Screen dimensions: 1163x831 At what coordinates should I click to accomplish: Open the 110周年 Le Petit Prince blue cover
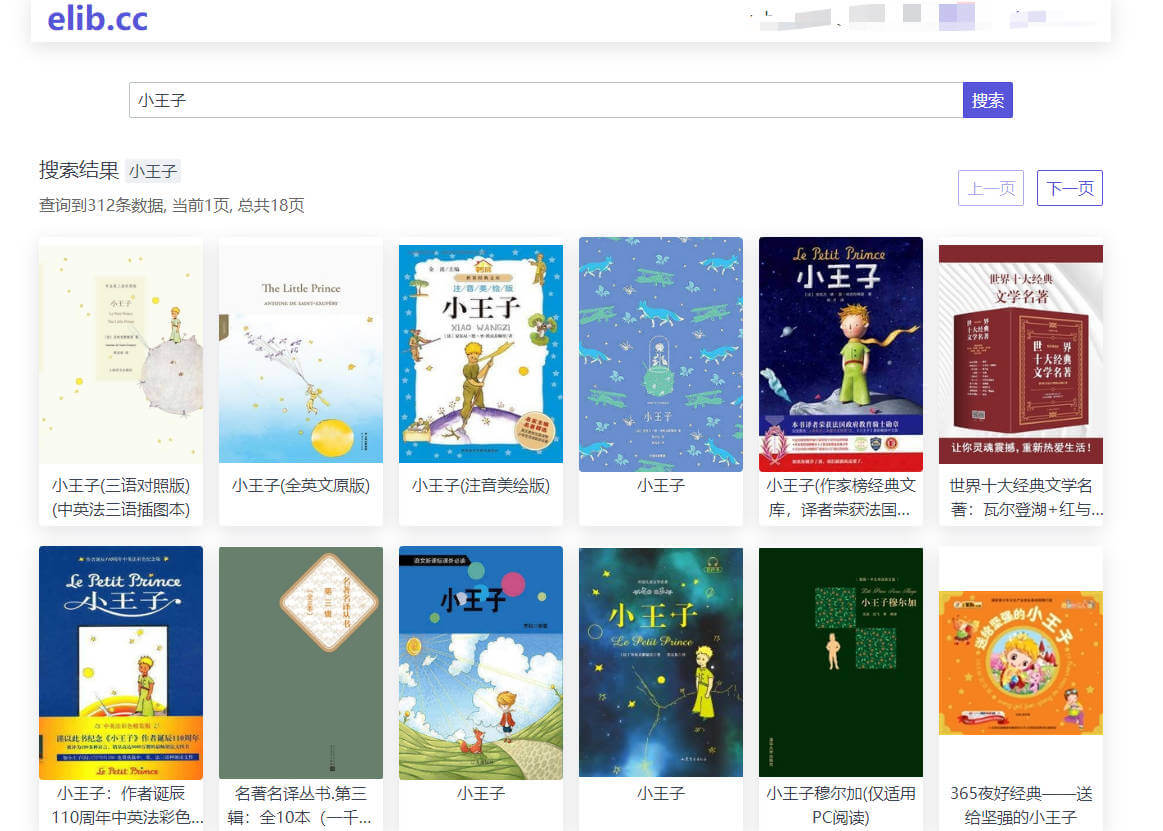(121, 663)
